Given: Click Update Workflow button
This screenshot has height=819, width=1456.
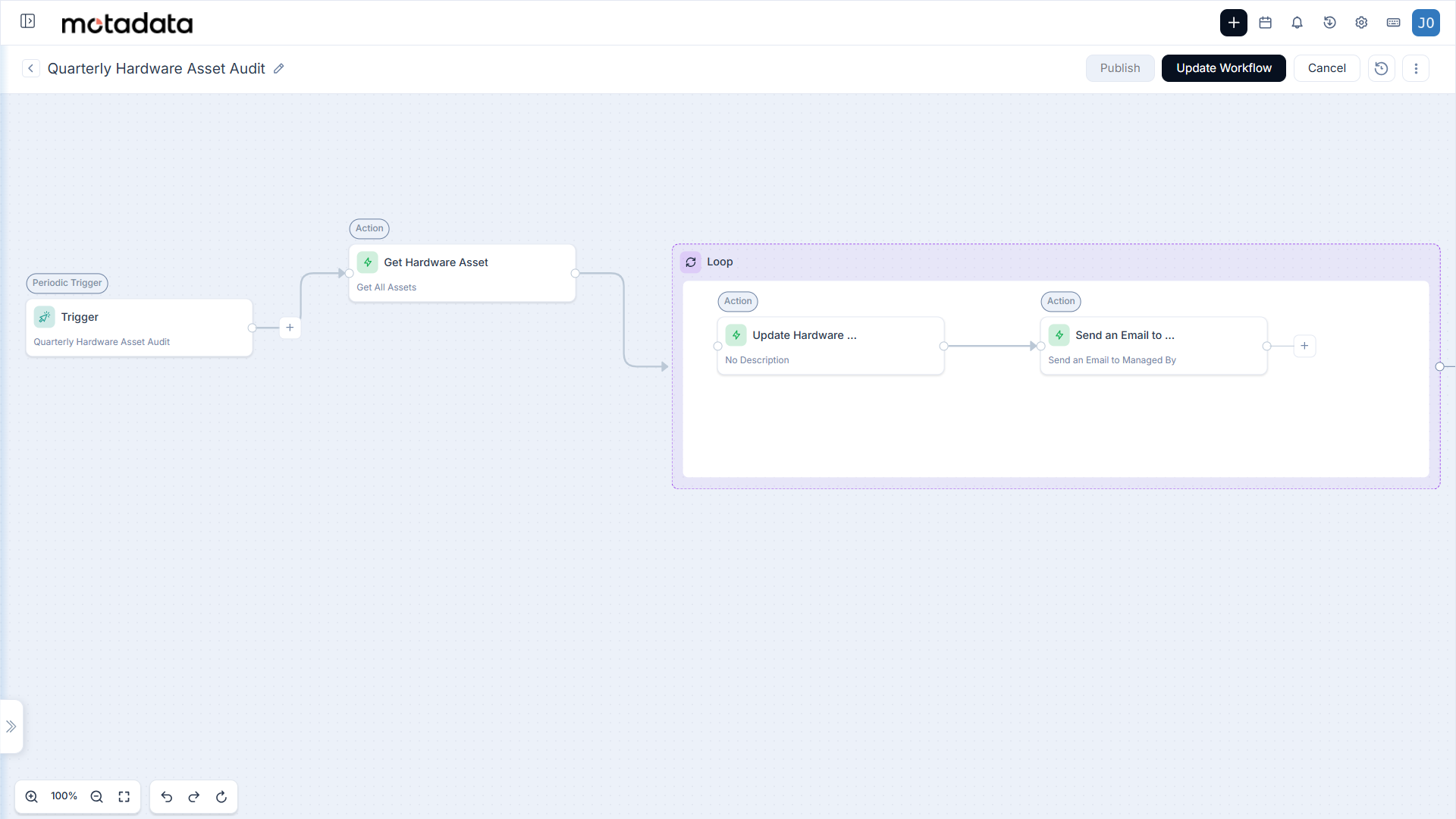Looking at the screenshot, I should (x=1223, y=68).
